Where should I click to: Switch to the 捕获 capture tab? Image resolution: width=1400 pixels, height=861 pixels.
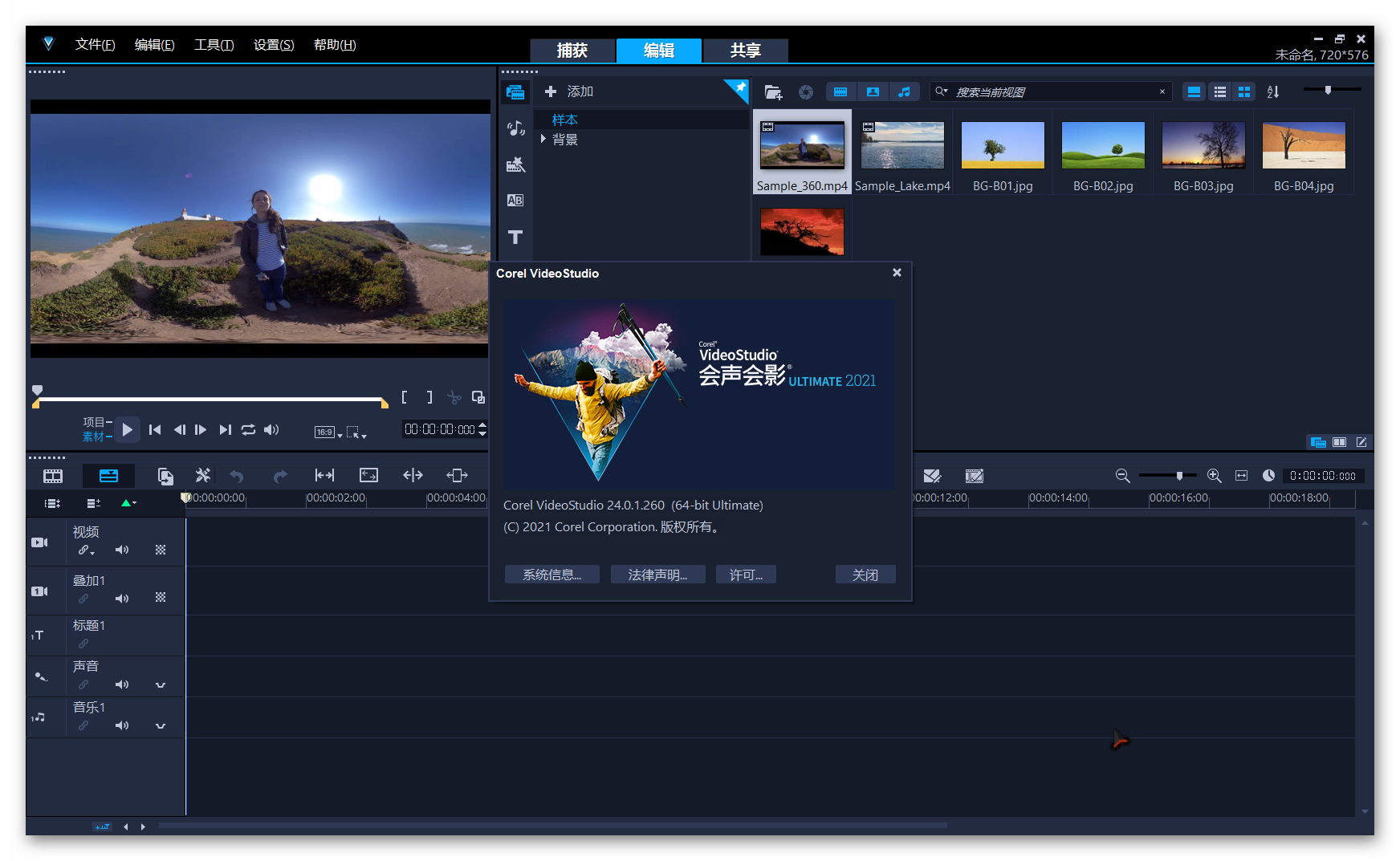tap(572, 51)
